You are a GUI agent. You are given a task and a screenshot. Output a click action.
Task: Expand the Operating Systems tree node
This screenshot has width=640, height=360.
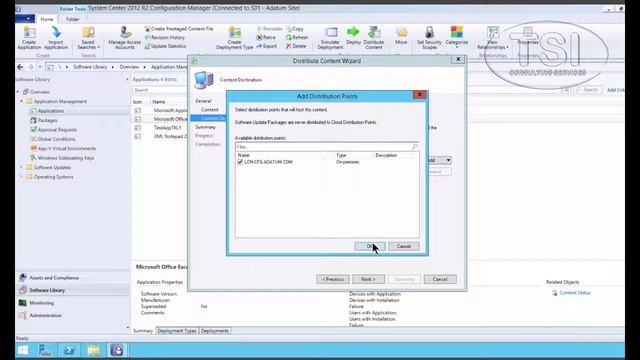(22, 177)
